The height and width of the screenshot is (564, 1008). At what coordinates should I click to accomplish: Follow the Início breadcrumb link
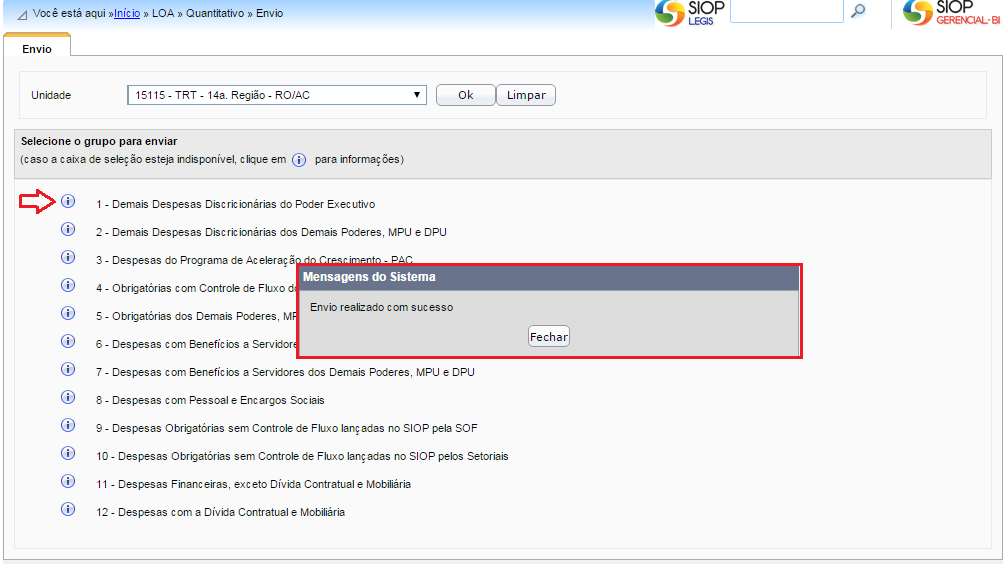click(127, 14)
